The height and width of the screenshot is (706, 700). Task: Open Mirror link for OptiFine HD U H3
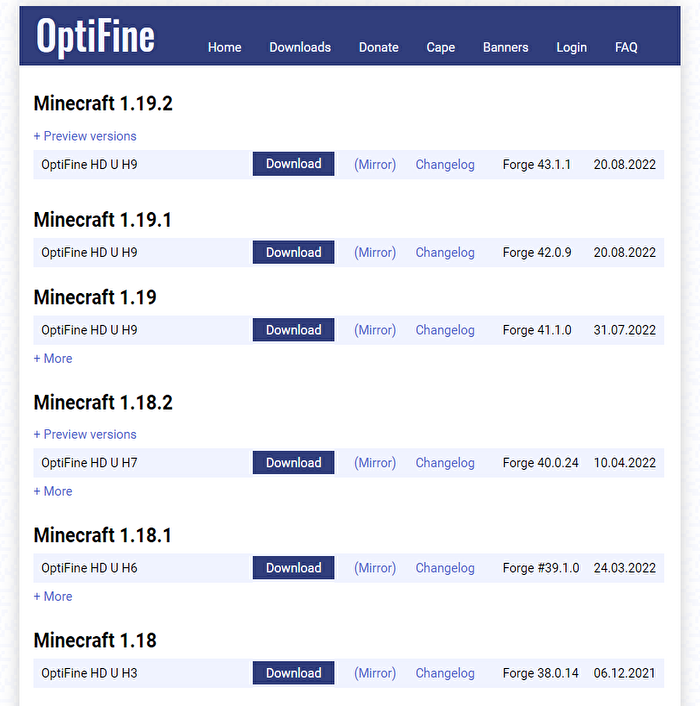pyautogui.click(x=375, y=673)
